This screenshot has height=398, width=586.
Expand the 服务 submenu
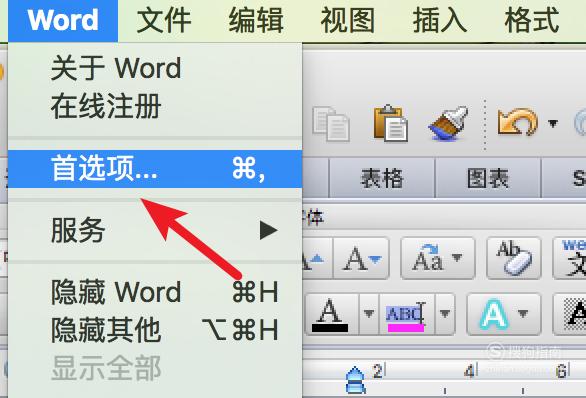tap(155, 230)
